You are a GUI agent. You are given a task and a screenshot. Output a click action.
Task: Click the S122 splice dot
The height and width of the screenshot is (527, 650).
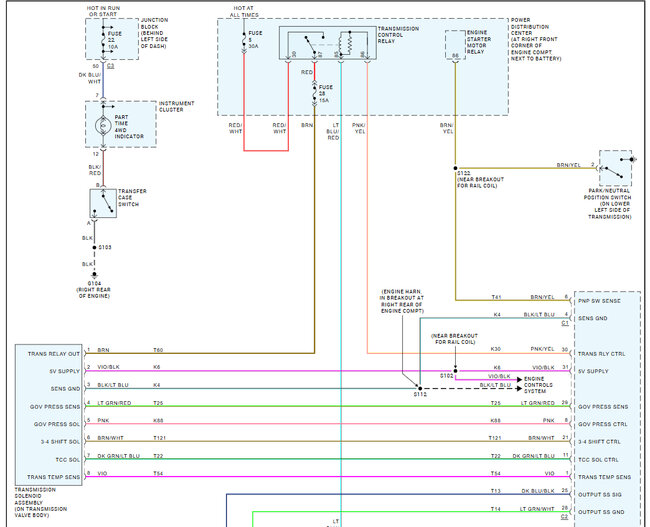[x=456, y=168]
